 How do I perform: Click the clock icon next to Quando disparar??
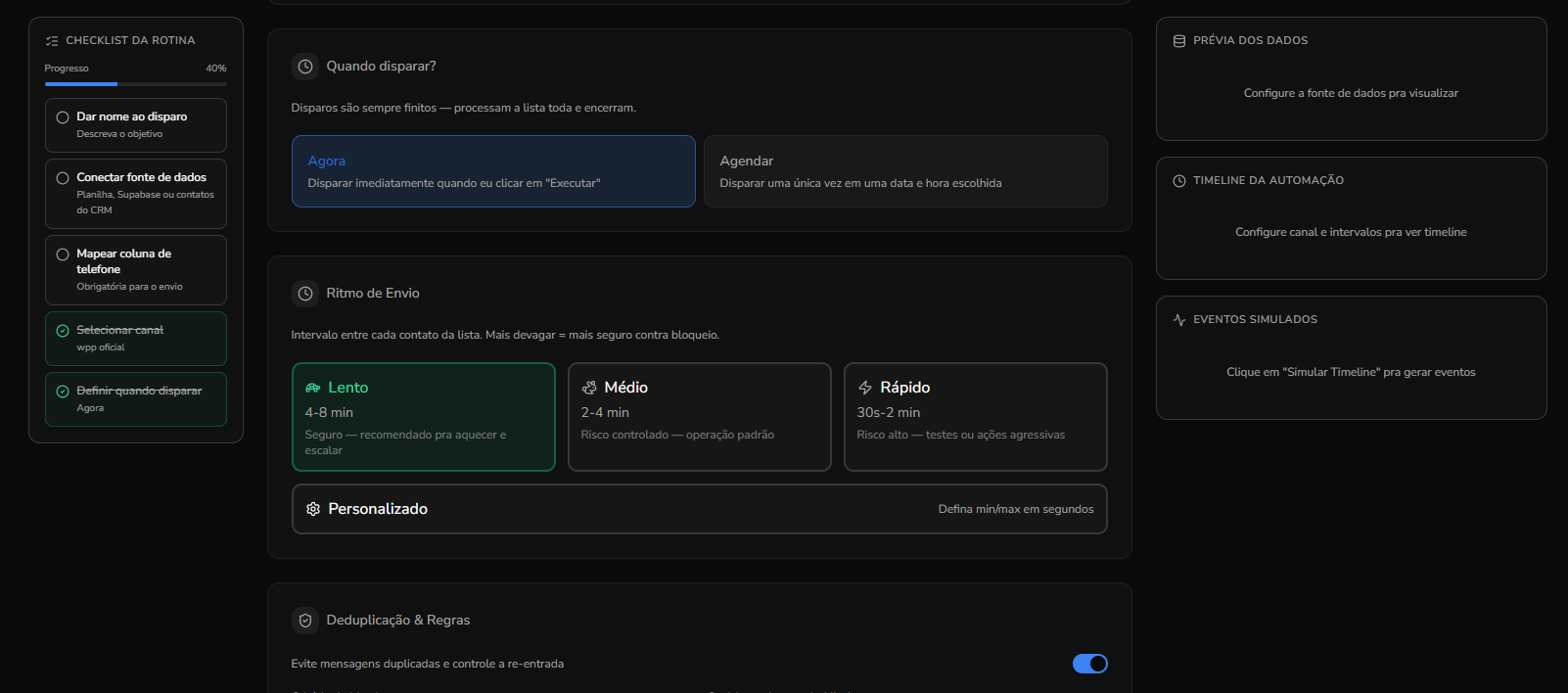[305, 67]
